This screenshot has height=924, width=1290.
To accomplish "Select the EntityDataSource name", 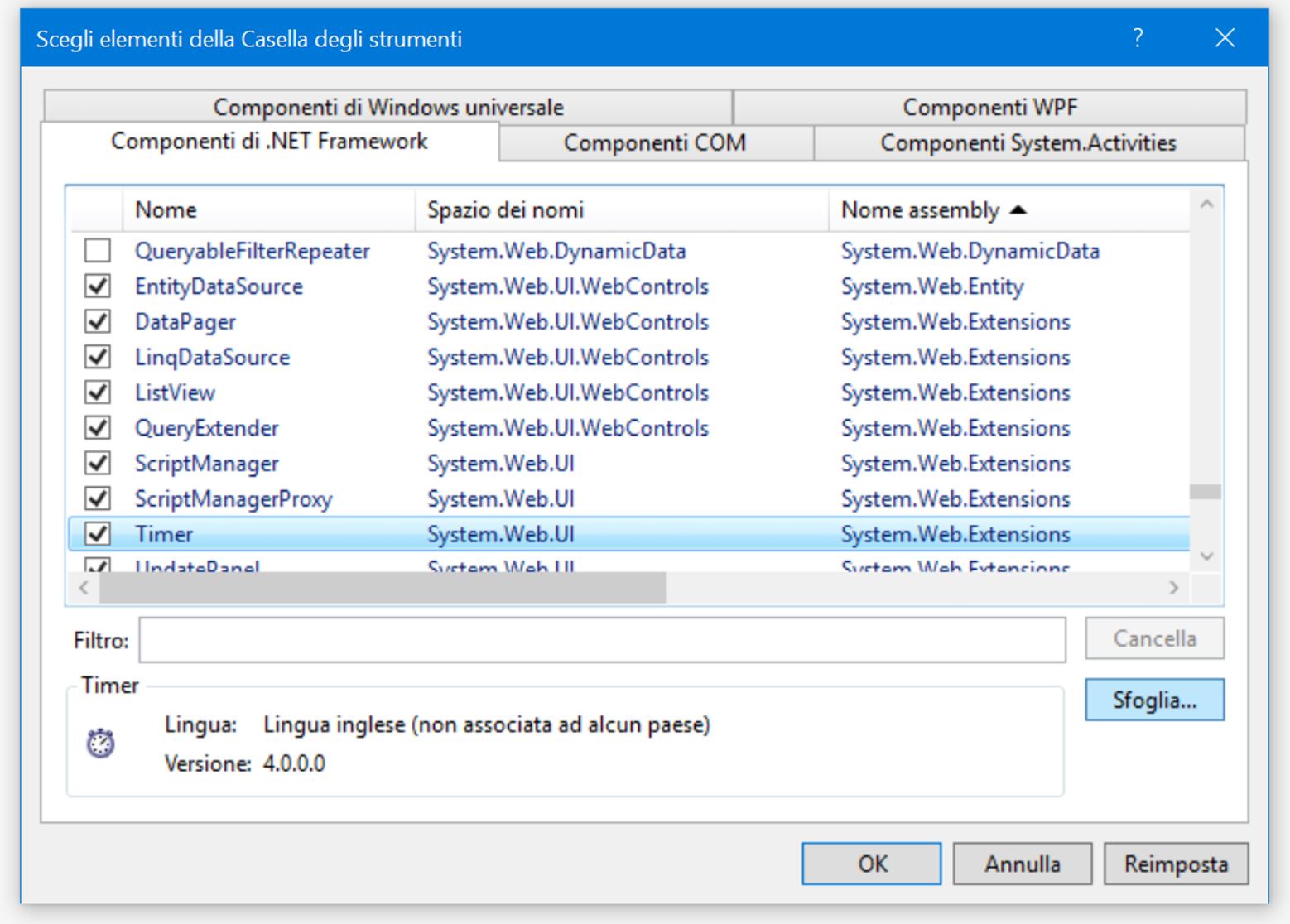I will point(219,286).
